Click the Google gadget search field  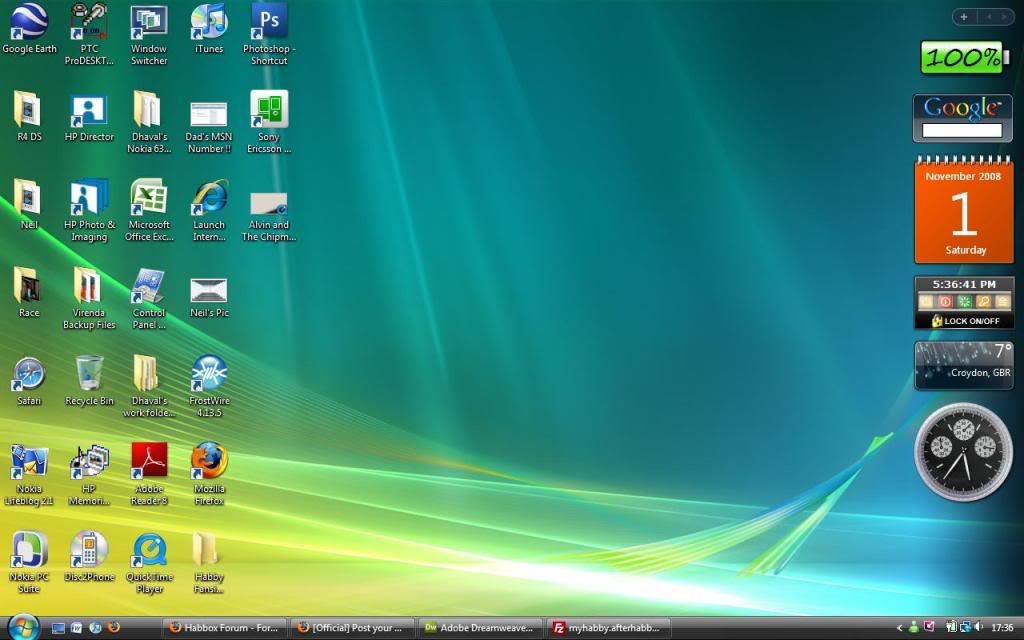tap(961, 131)
